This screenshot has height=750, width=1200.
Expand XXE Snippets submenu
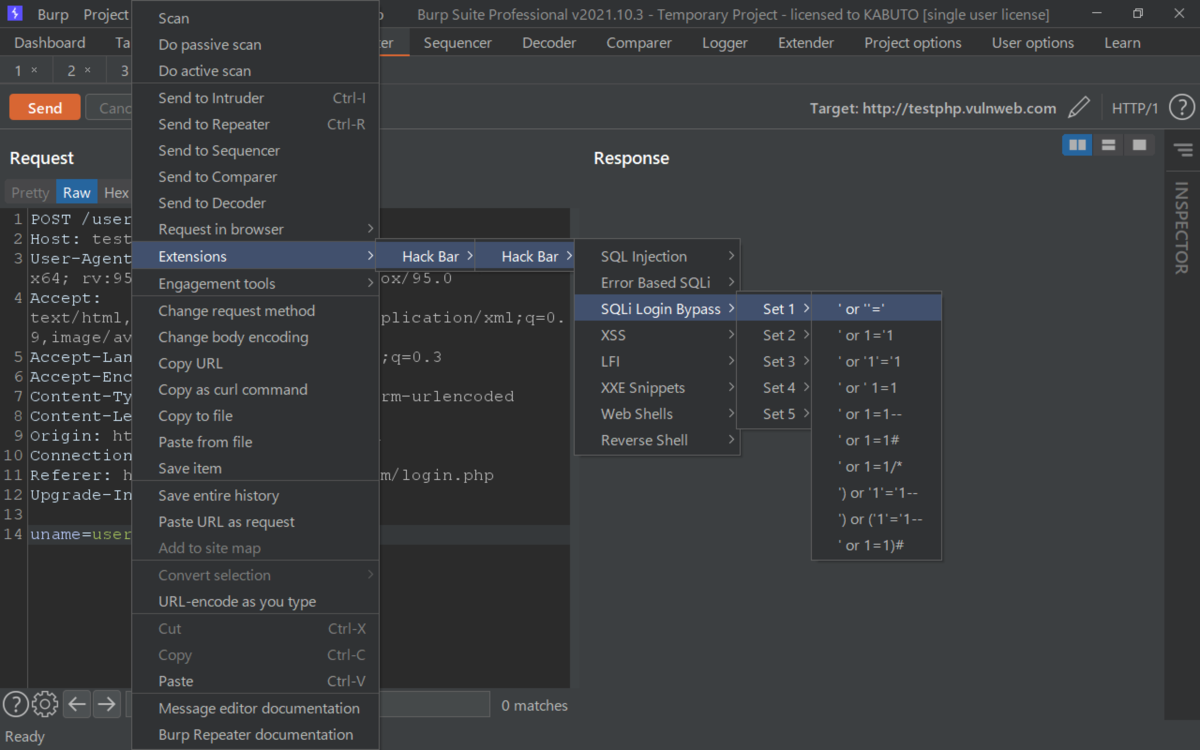point(657,387)
